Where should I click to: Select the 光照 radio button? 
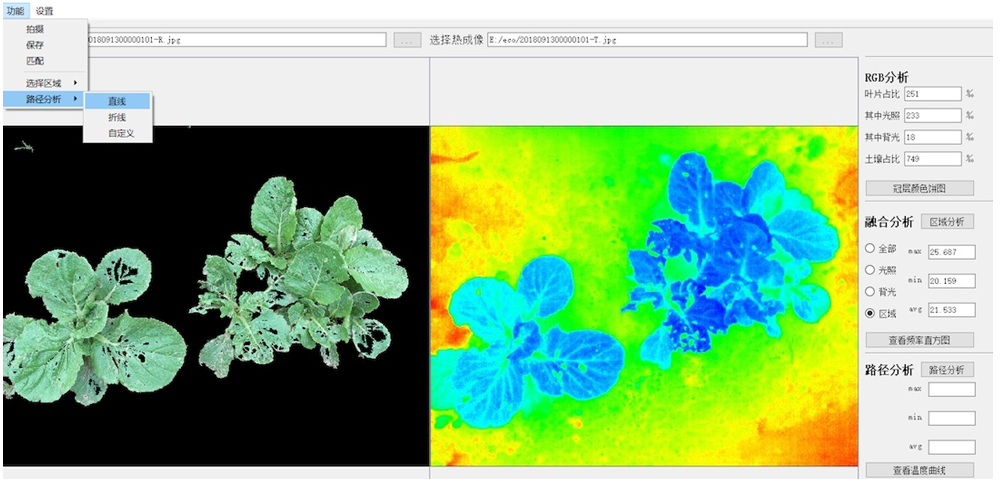(x=870, y=270)
